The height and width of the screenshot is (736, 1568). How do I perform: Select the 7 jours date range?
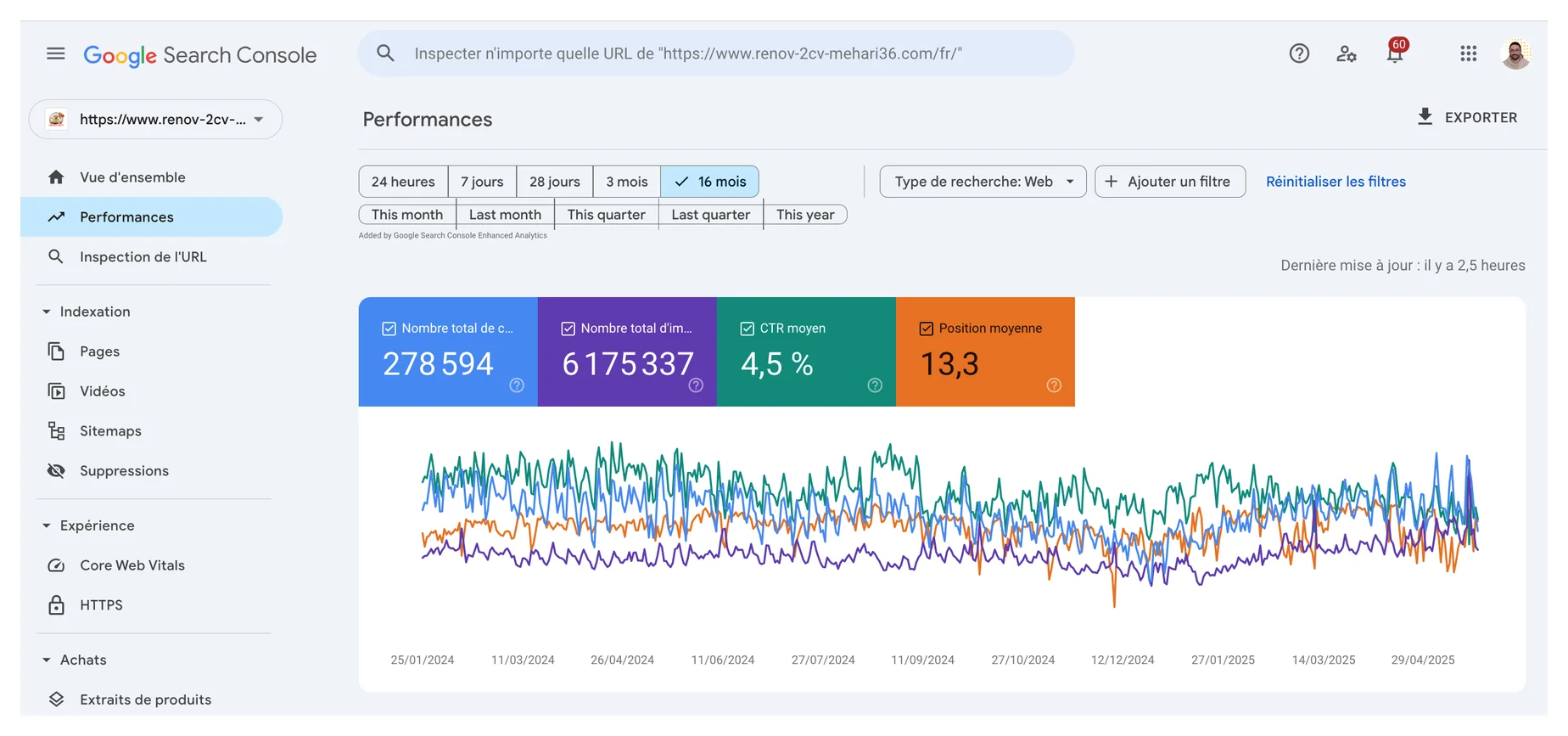482,182
